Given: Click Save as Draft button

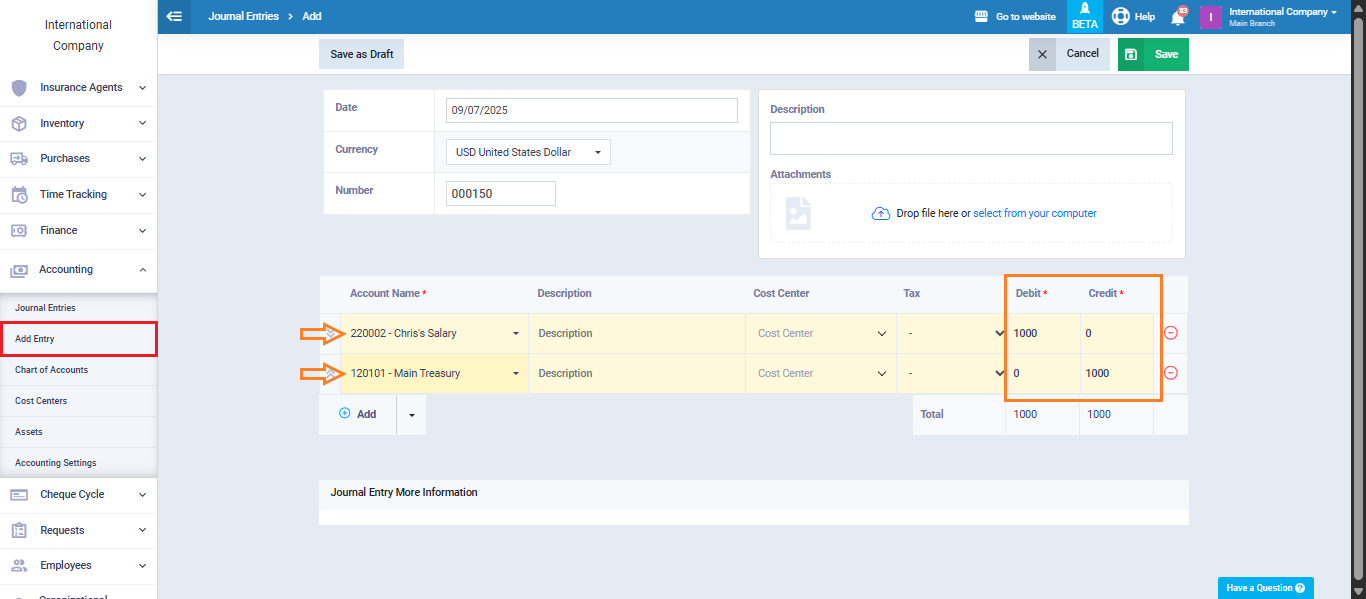Looking at the screenshot, I should (361, 54).
